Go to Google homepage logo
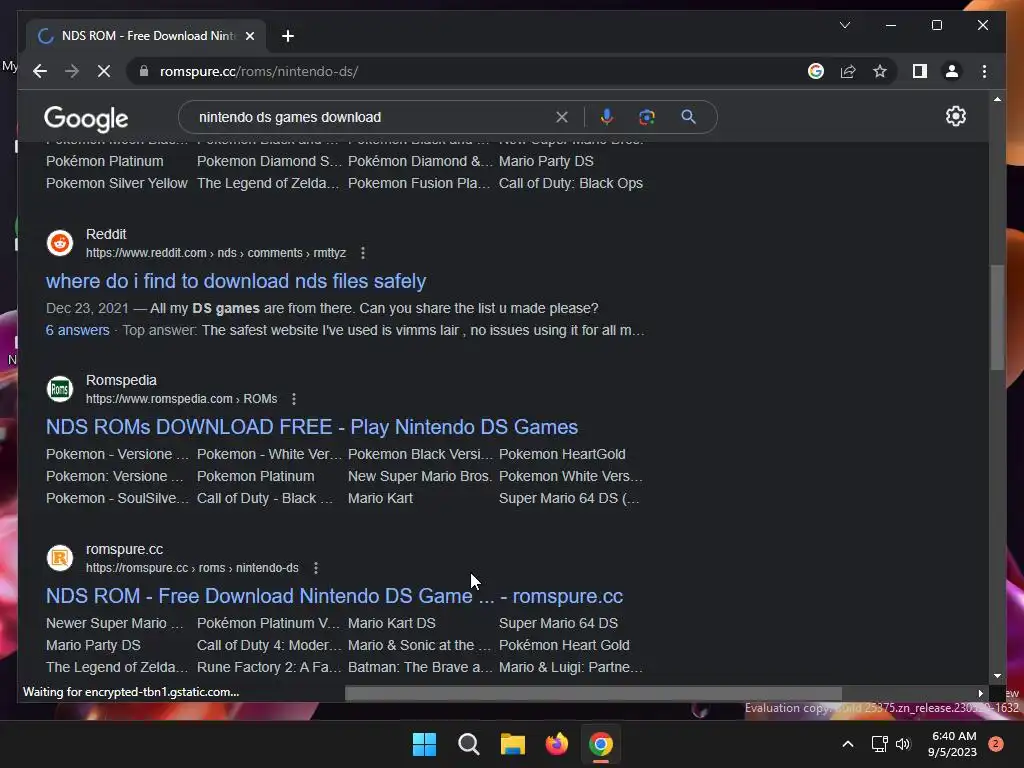The image size is (1024, 768). coord(86,118)
